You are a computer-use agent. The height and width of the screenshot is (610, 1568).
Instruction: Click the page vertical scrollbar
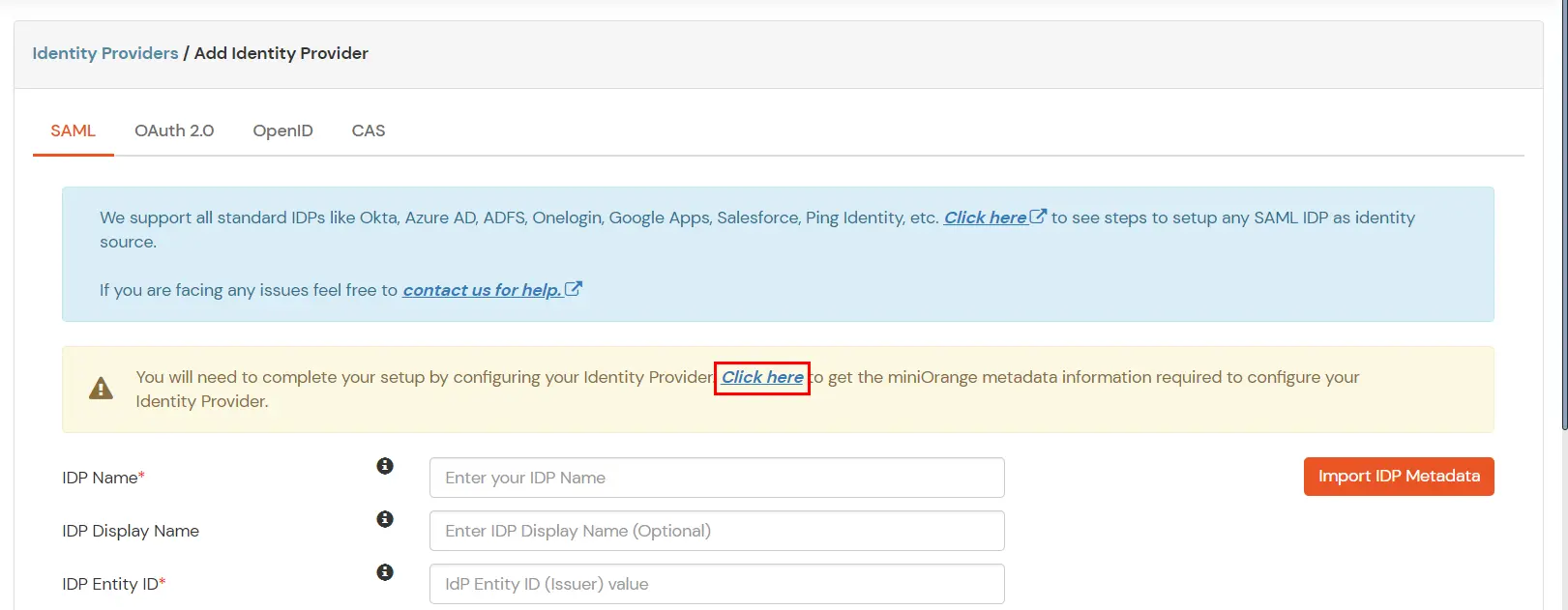click(x=1564, y=216)
